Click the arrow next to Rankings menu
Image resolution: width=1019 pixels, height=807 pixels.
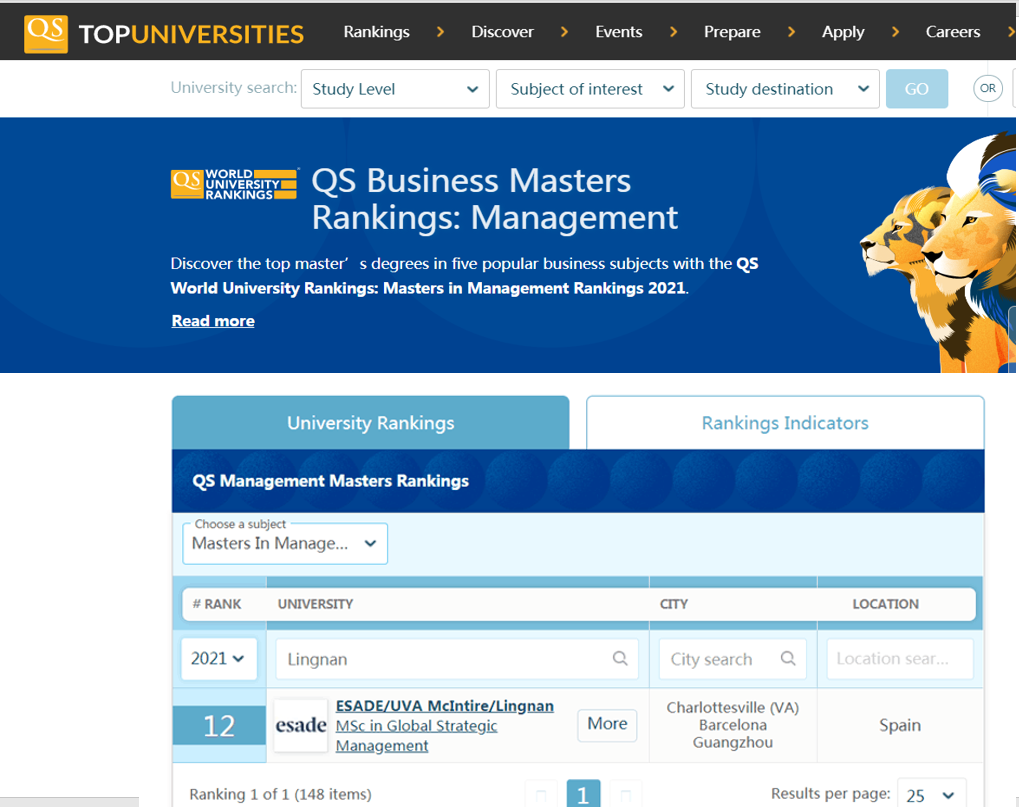(440, 32)
